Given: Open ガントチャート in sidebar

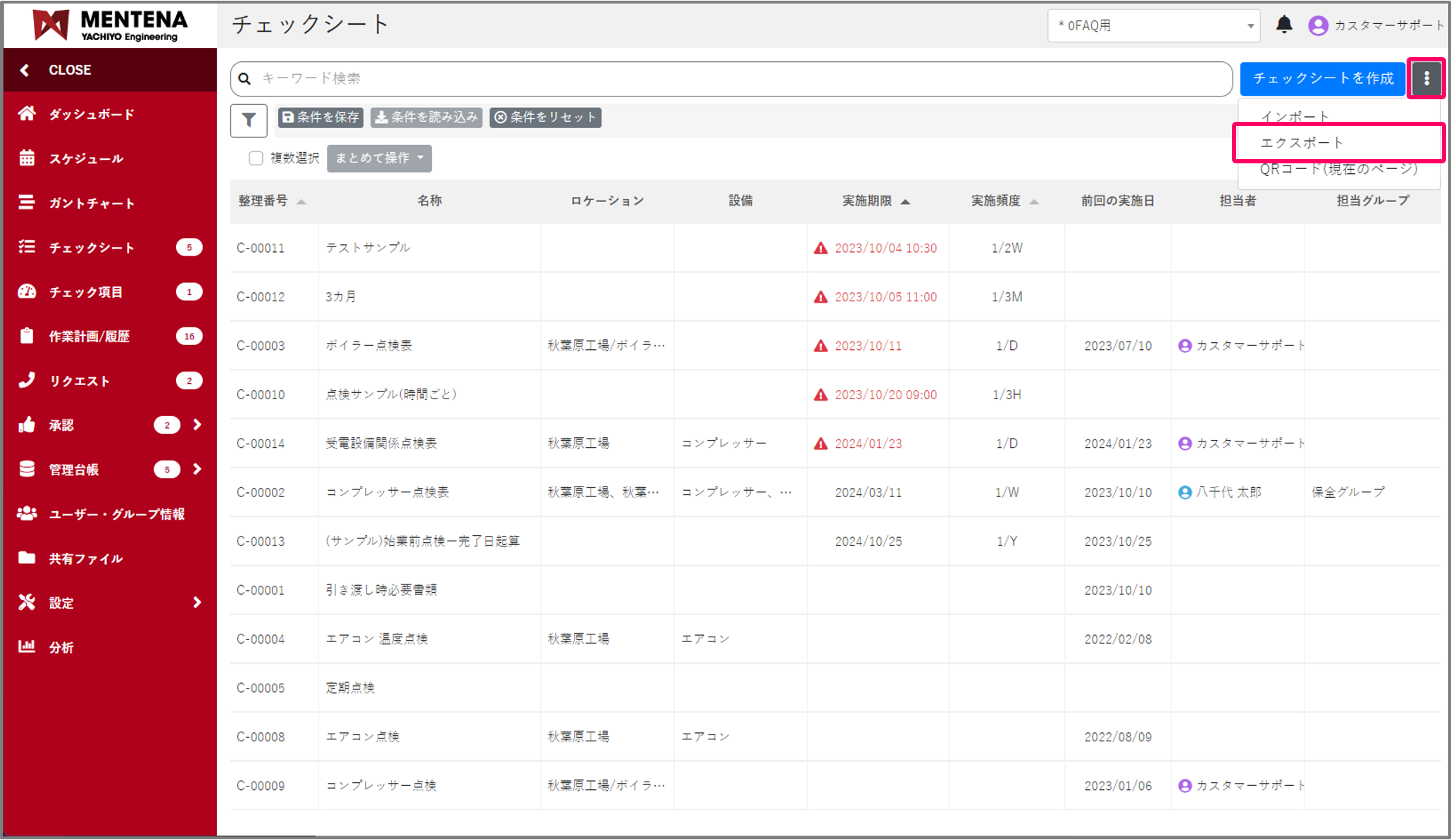Looking at the screenshot, I should pyautogui.click(x=27, y=203).
